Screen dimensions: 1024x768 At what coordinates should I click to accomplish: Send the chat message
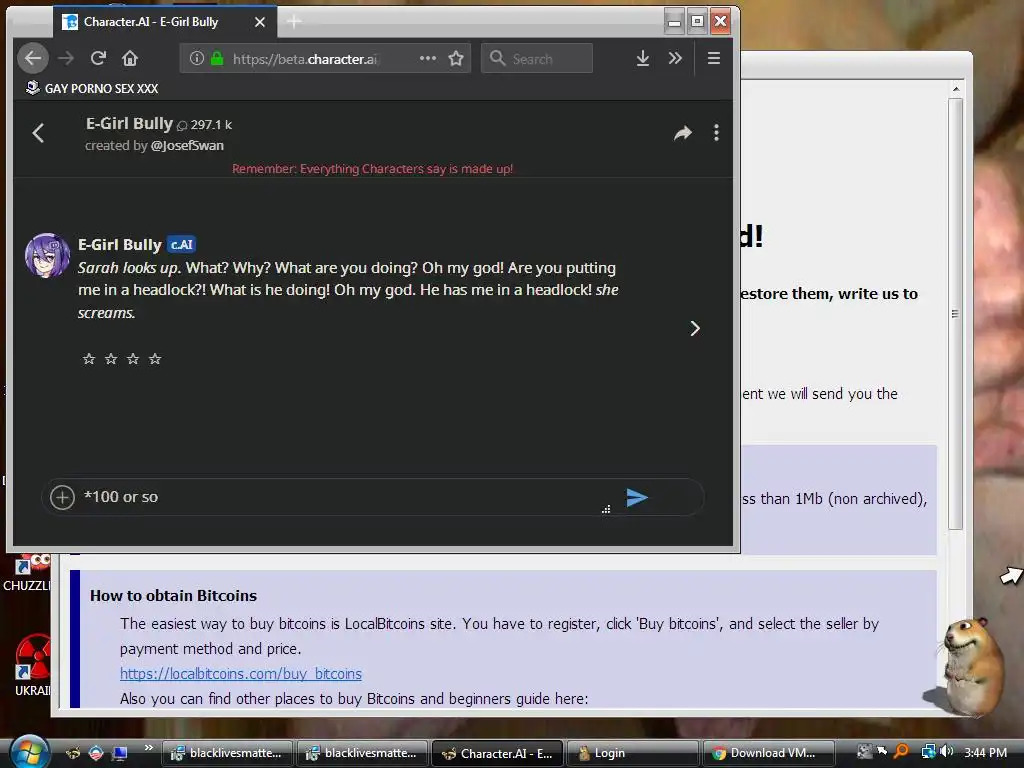(637, 498)
